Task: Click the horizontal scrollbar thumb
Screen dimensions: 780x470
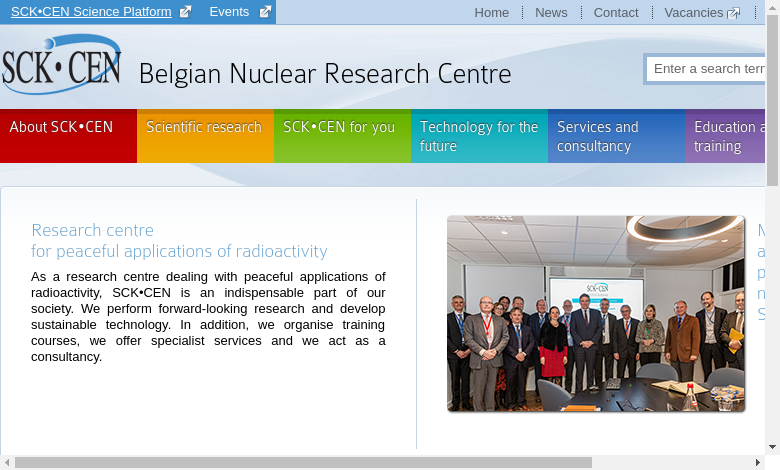Action: click(x=303, y=463)
